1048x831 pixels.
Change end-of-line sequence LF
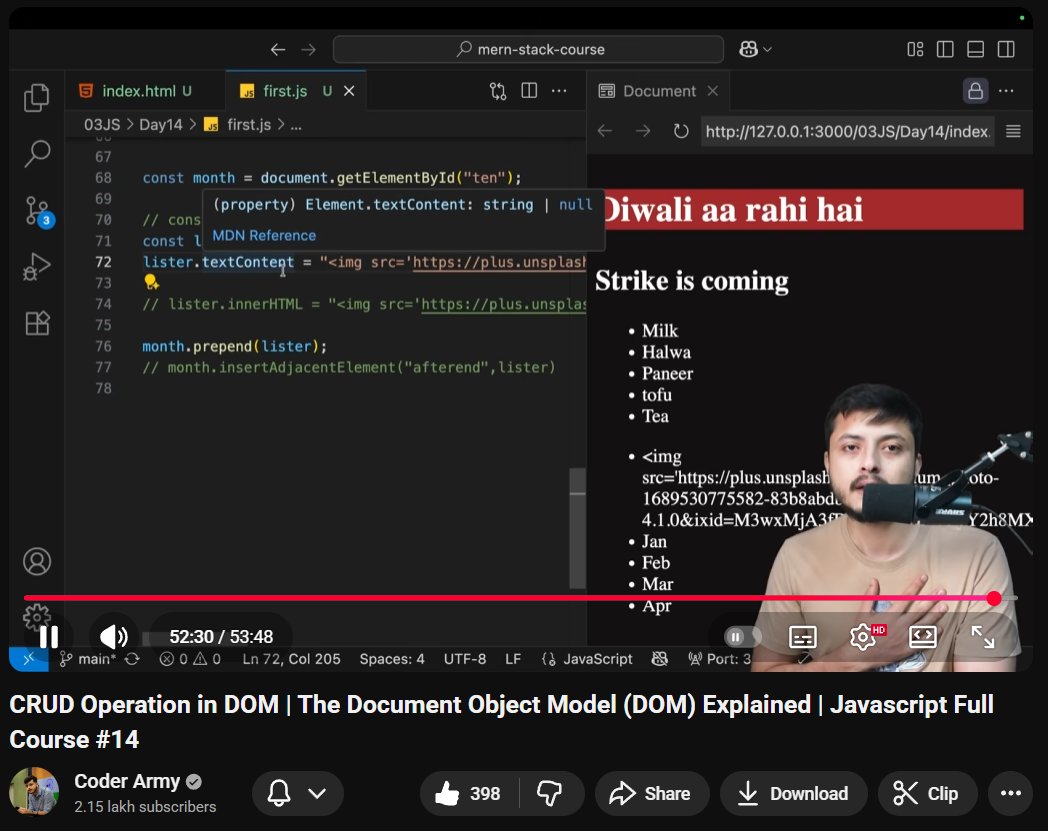tap(513, 659)
